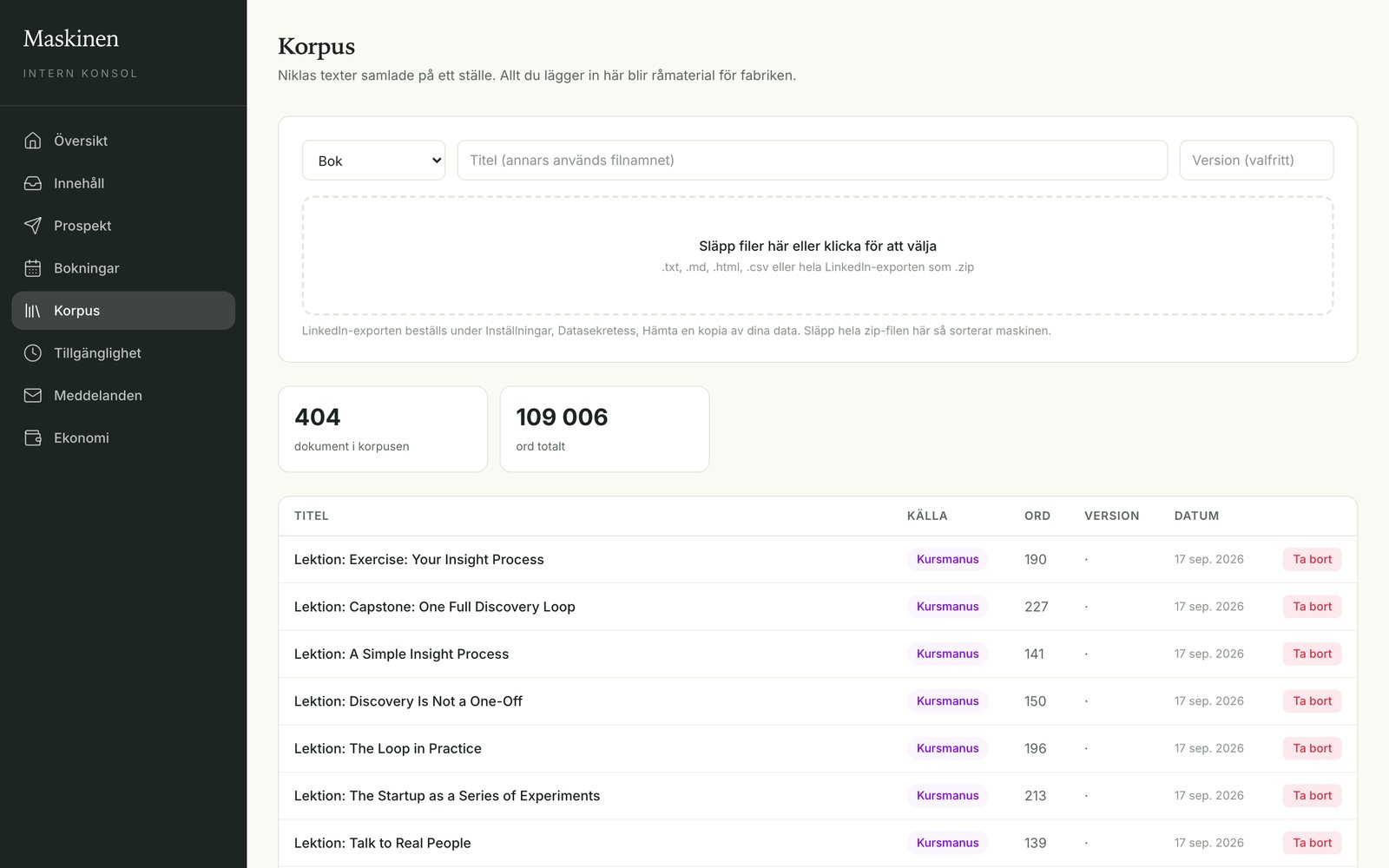This screenshot has width=1389, height=868.
Task: Click the Tillgänglighet clock icon
Action: 33,353
